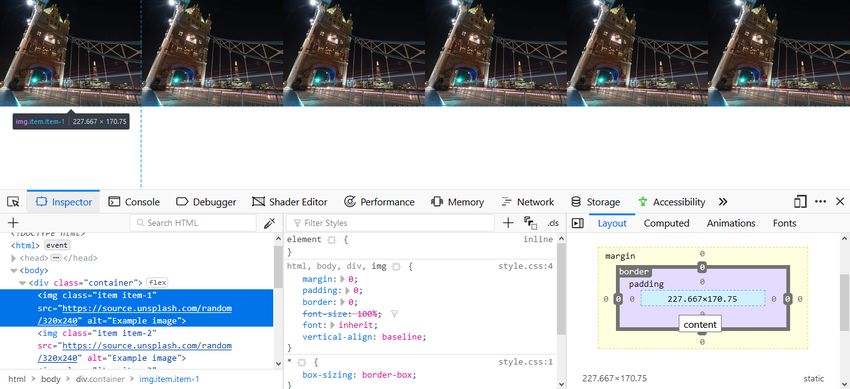850x389 pixels.
Task: Click the box model margin label
Action: coord(620,256)
